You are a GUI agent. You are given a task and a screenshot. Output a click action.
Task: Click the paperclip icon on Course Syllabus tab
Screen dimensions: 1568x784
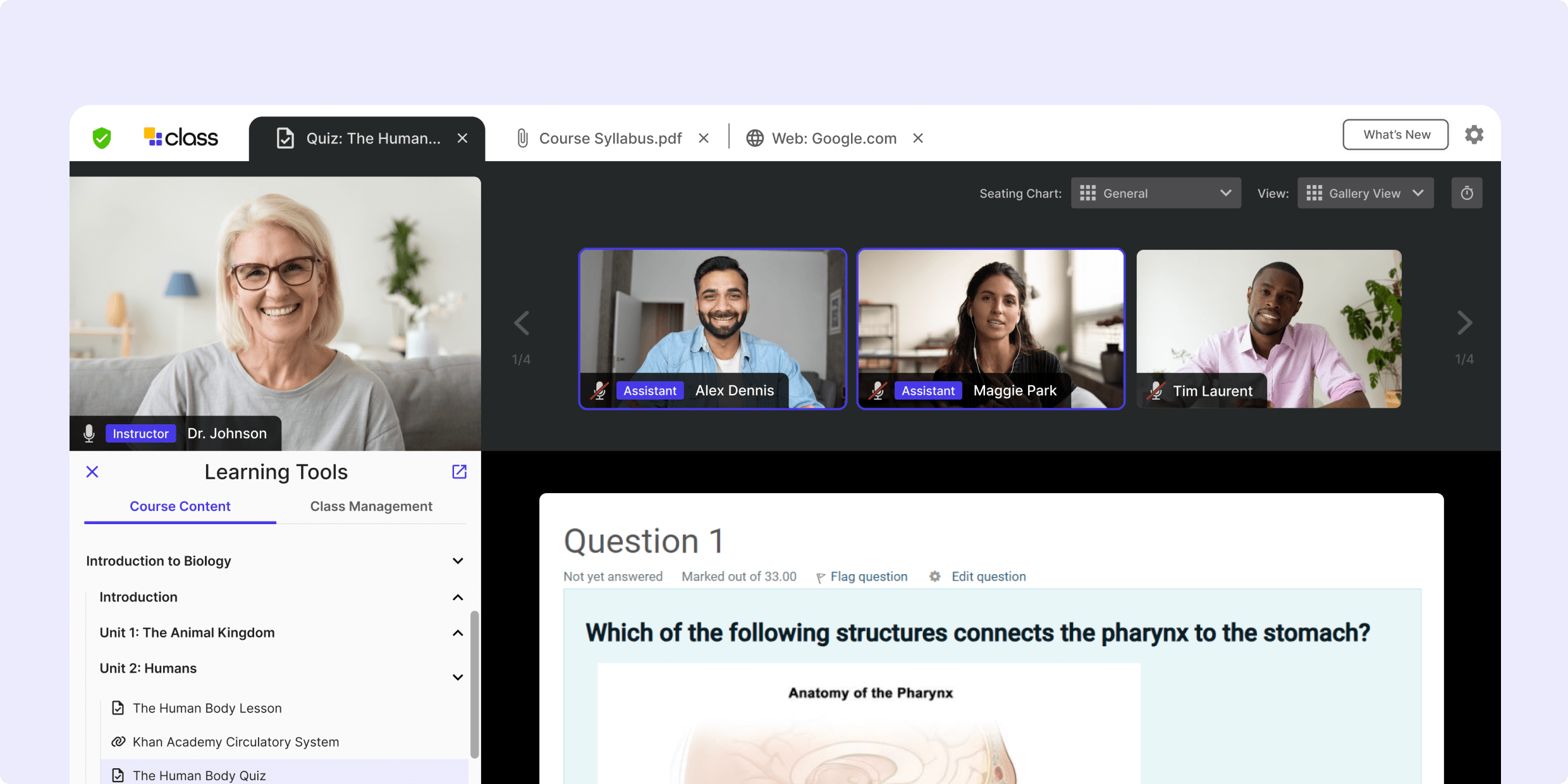click(522, 138)
